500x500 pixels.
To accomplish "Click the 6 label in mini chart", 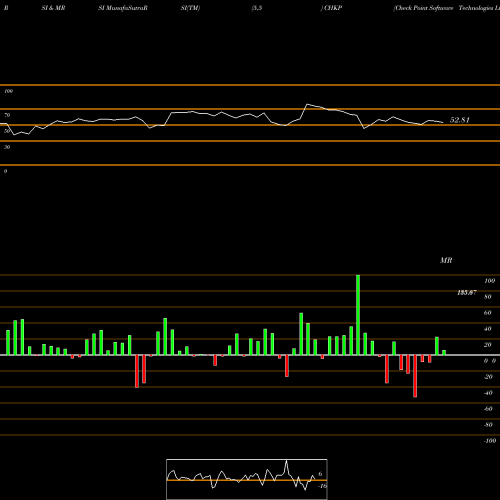I will (320, 474).
